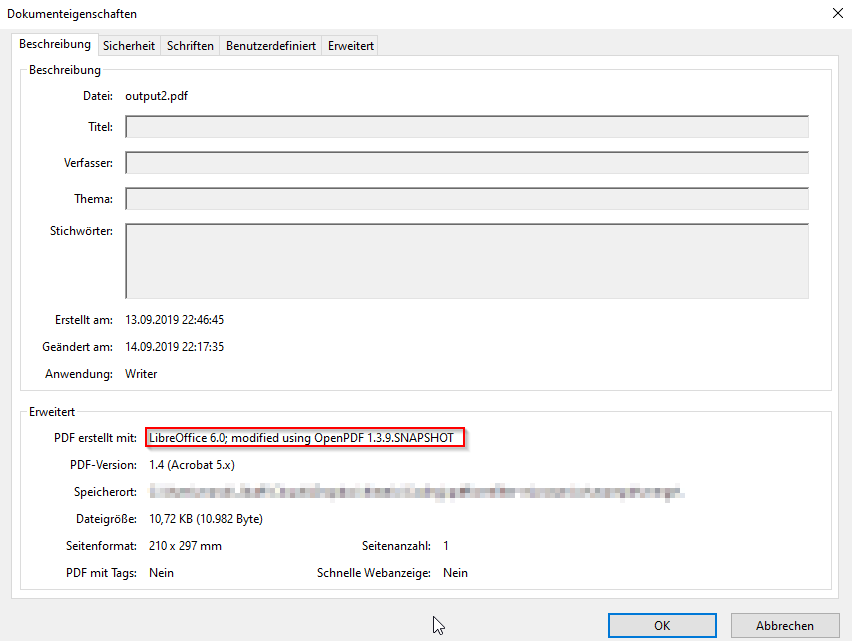This screenshot has width=852, height=641.
Task: Click the Anwendung value Writer
Action: coord(140,373)
